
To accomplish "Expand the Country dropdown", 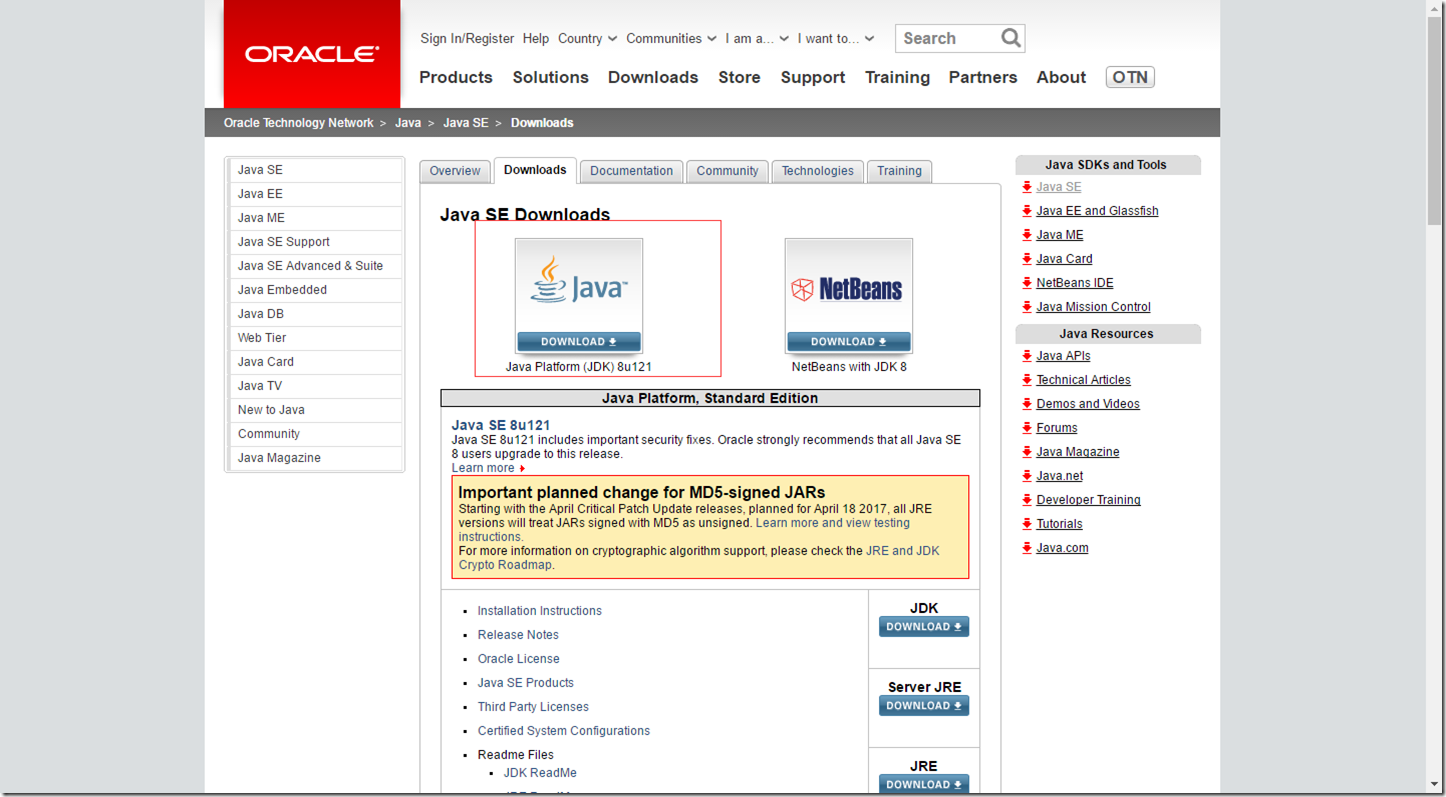I will pyautogui.click(x=587, y=38).
